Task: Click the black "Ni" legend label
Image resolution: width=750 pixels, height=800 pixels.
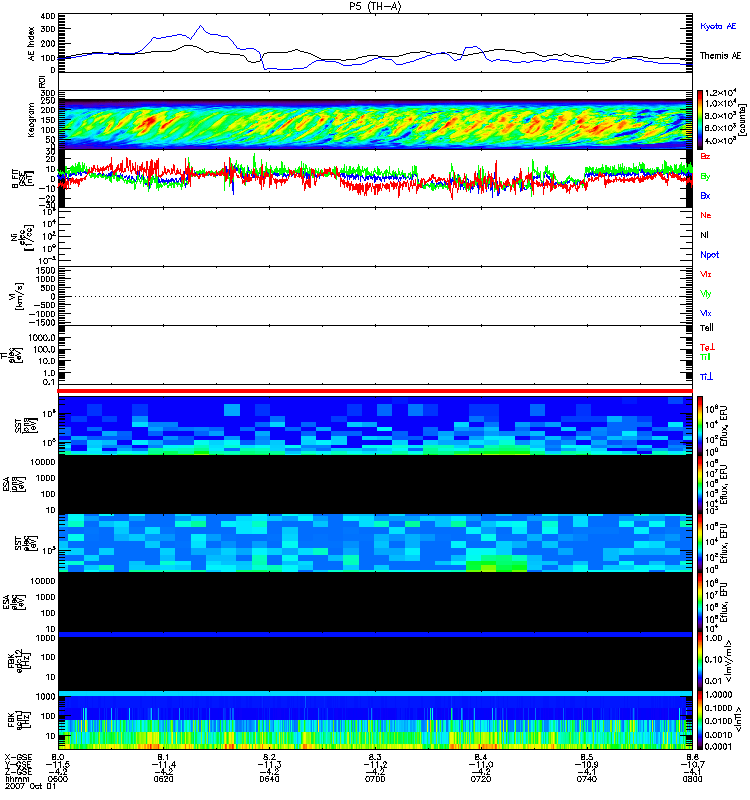Action: (704, 235)
